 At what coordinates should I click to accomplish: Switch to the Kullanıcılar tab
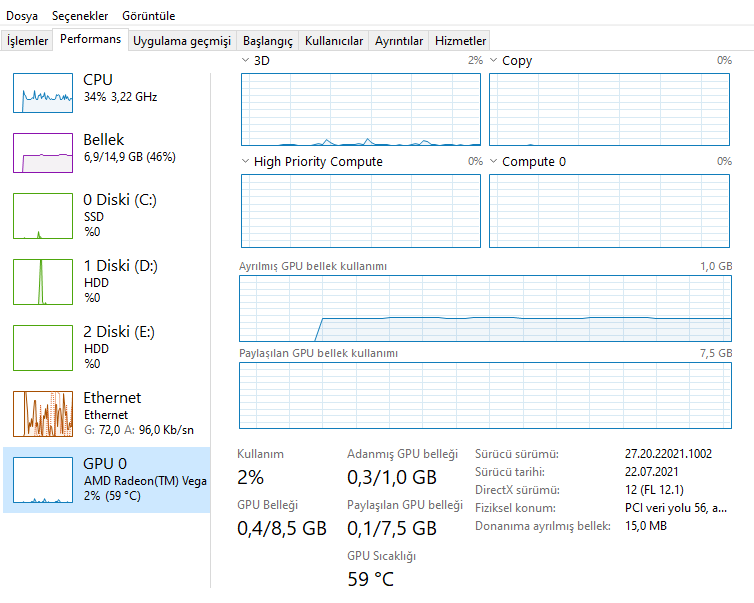[x=334, y=41]
